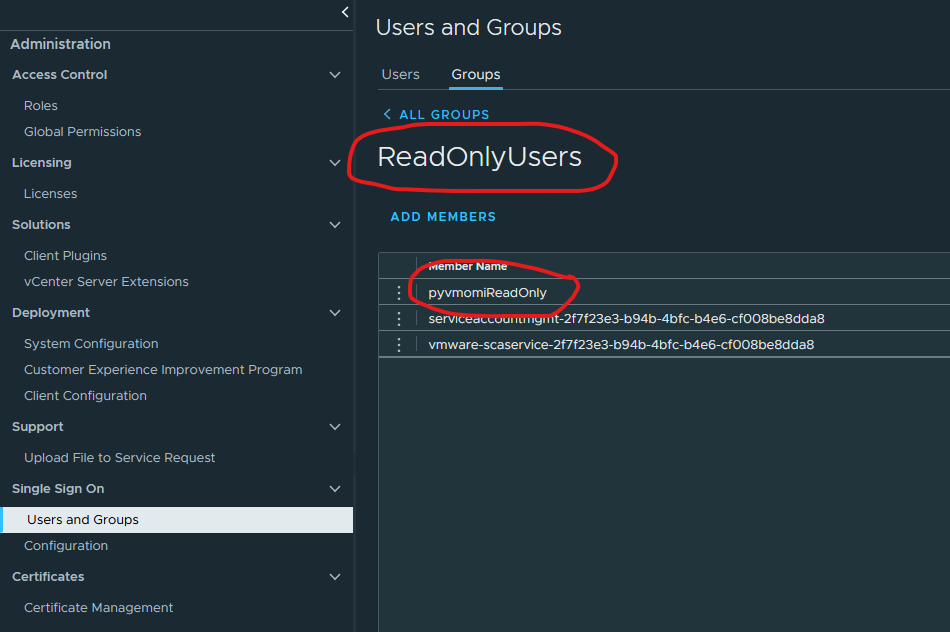Select Users and Groups in sidebar
This screenshot has height=632, width=950.
pyautogui.click(x=176, y=520)
